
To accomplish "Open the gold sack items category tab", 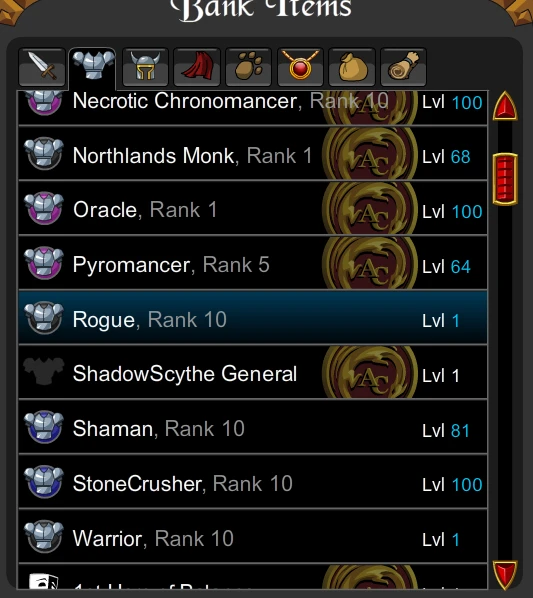I will (x=352, y=68).
